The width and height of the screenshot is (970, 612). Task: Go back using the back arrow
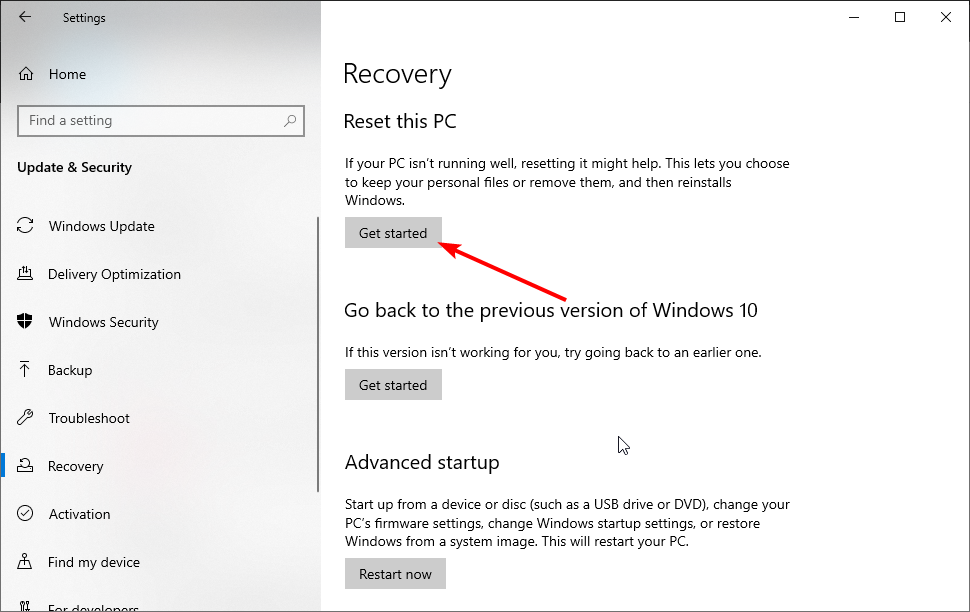pos(25,17)
